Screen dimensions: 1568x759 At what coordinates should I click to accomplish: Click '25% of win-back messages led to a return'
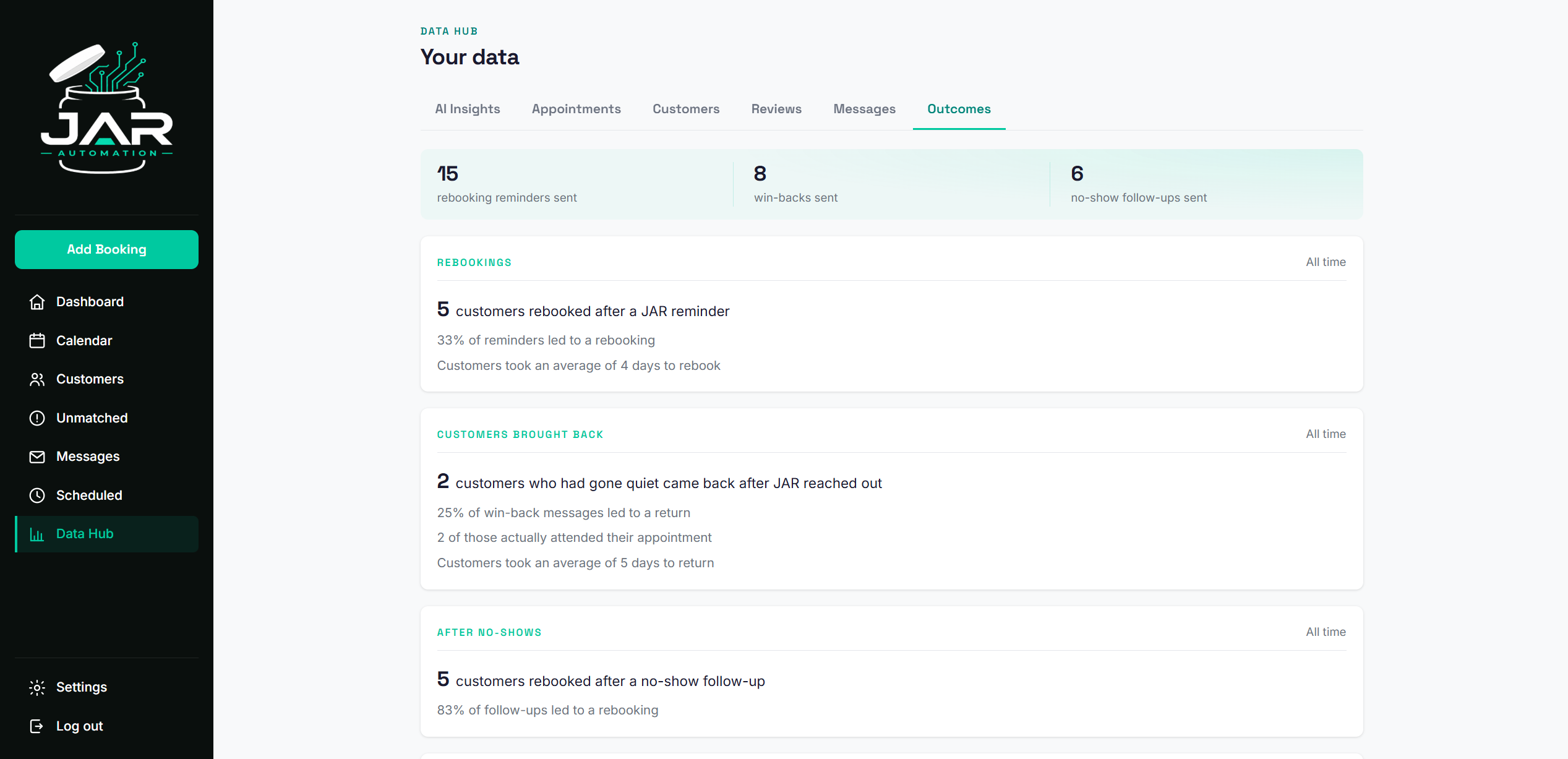coord(563,513)
